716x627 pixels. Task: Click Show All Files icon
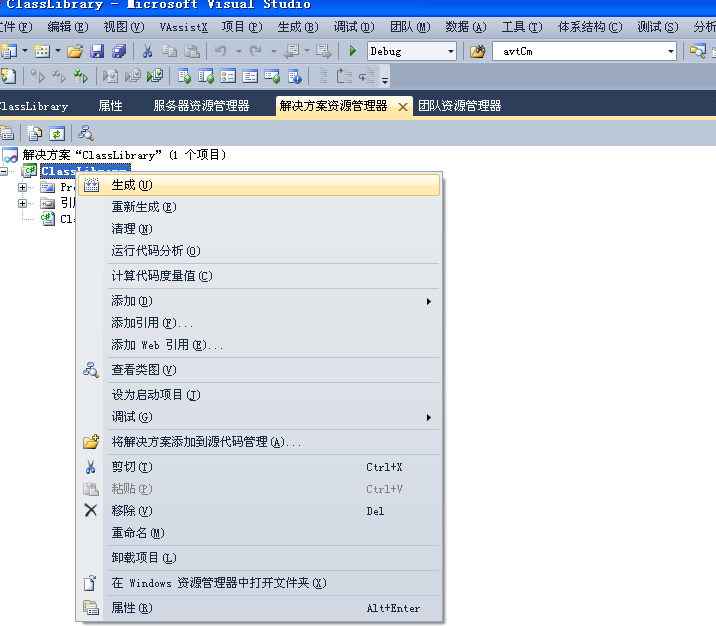pos(34,133)
